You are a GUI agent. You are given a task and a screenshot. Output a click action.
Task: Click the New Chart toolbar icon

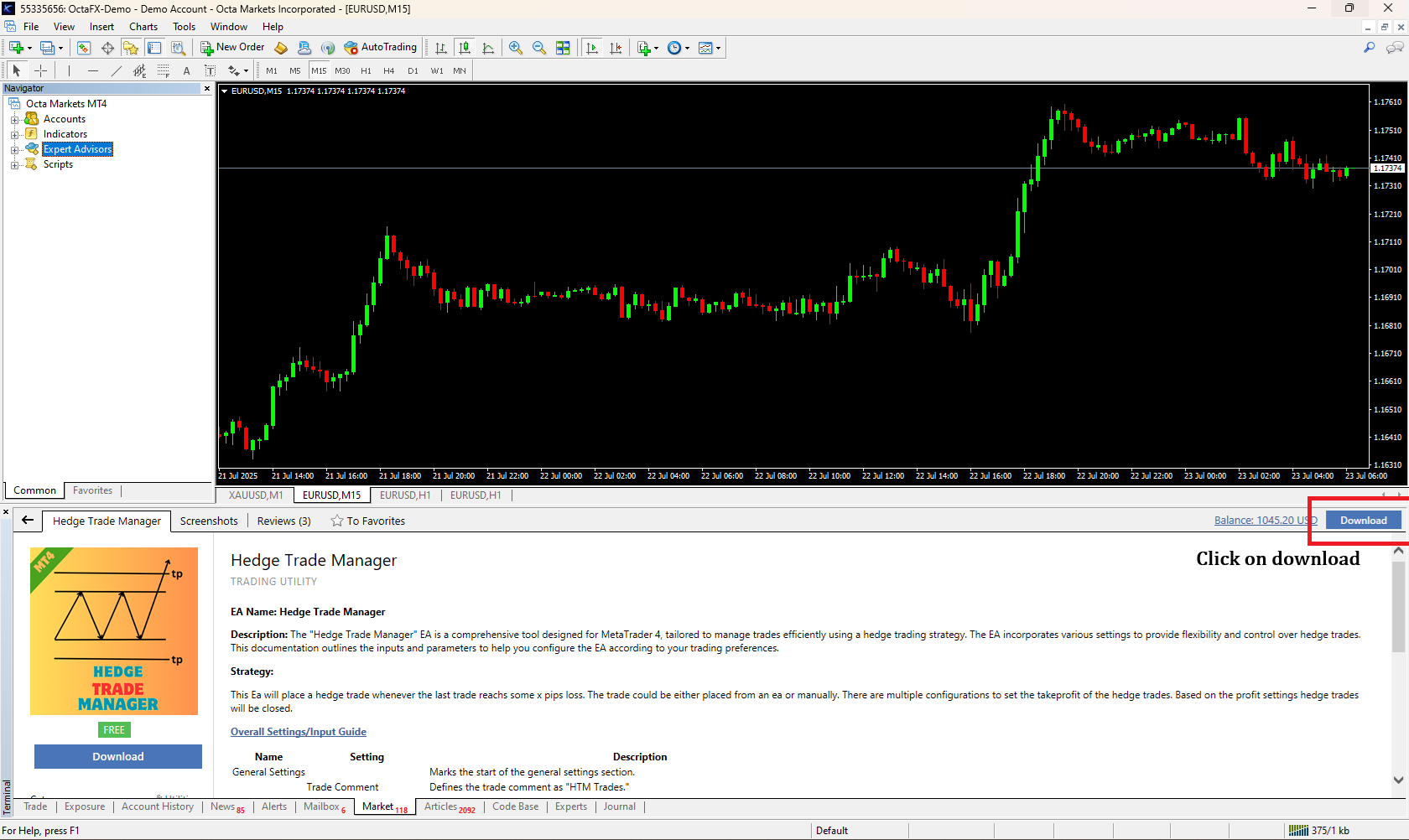(17, 48)
